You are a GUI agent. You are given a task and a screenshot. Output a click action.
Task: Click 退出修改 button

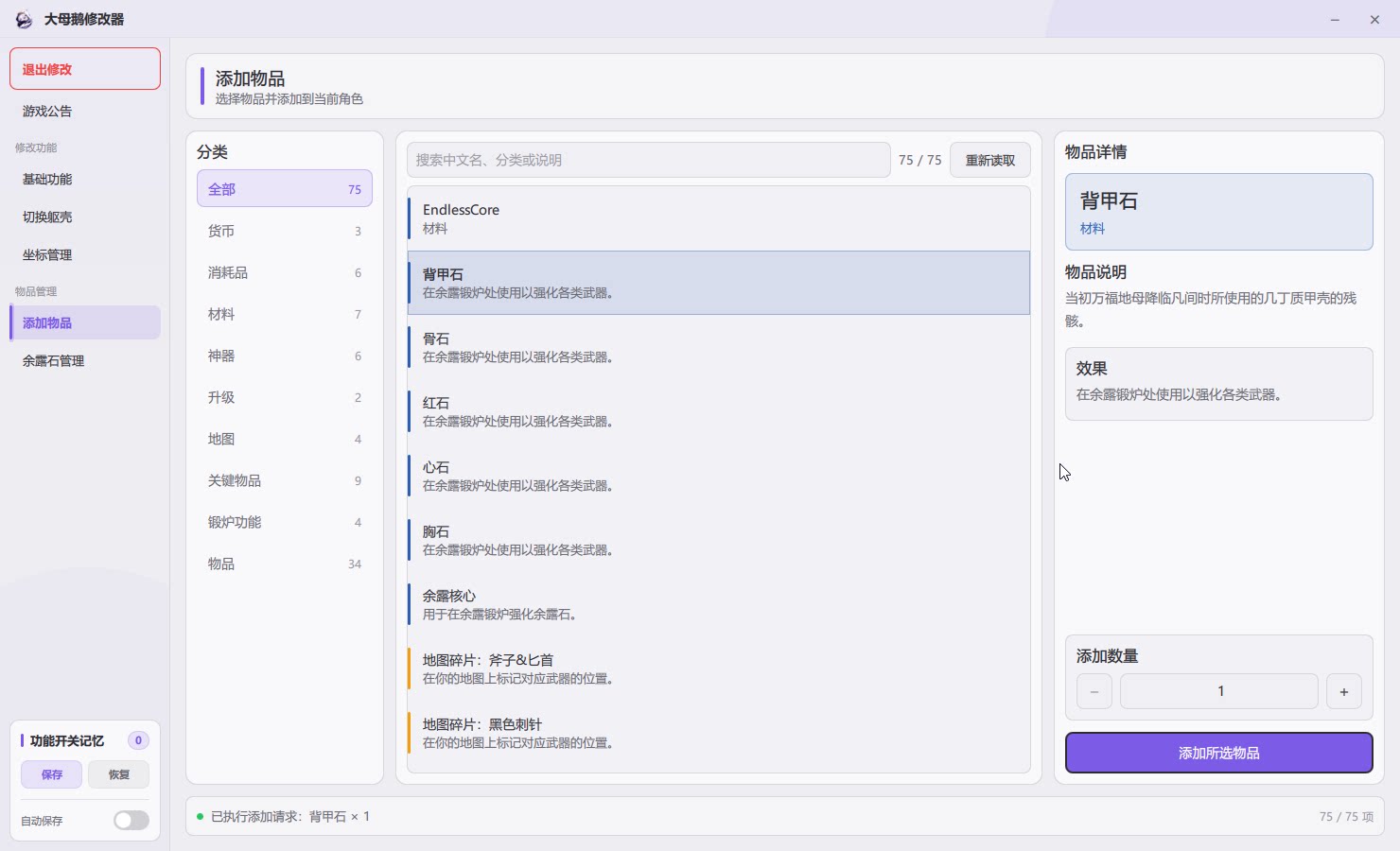tap(85, 69)
